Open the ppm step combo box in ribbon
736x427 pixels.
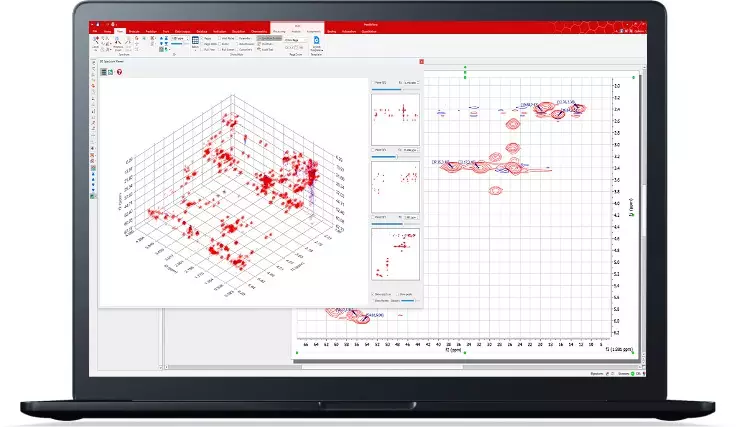180,38
